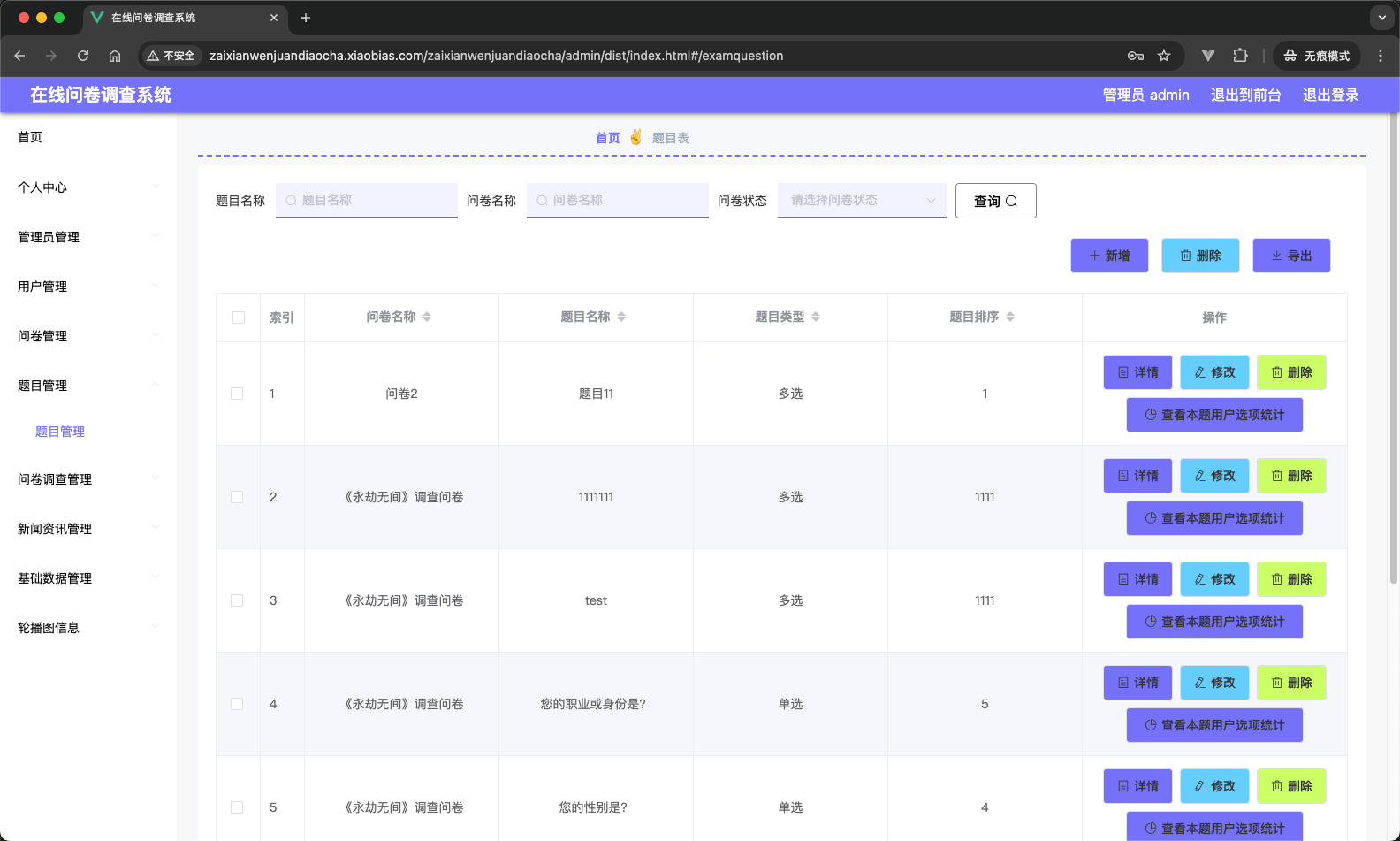The height and width of the screenshot is (841, 1400).
Task: Expand 个人中心 sidebar menu
Action: coord(88,187)
